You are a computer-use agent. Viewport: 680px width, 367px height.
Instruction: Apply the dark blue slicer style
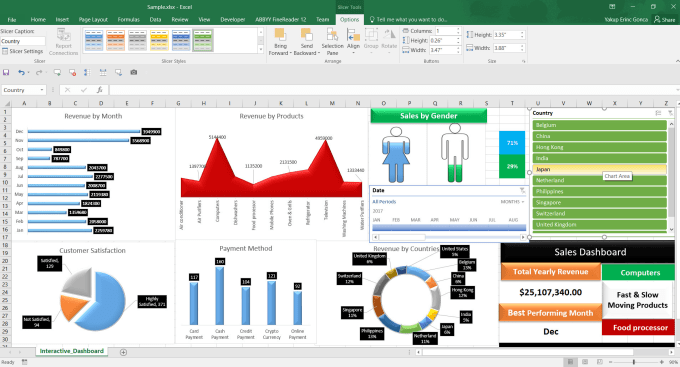(181, 40)
